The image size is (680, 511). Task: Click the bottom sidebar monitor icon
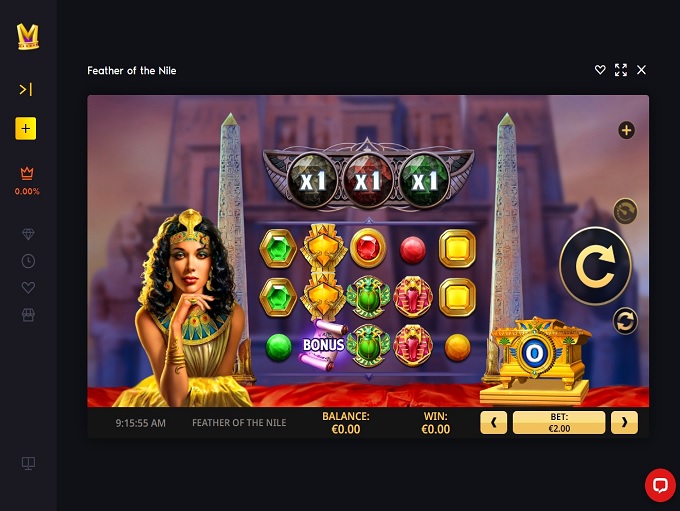[28, 463]
